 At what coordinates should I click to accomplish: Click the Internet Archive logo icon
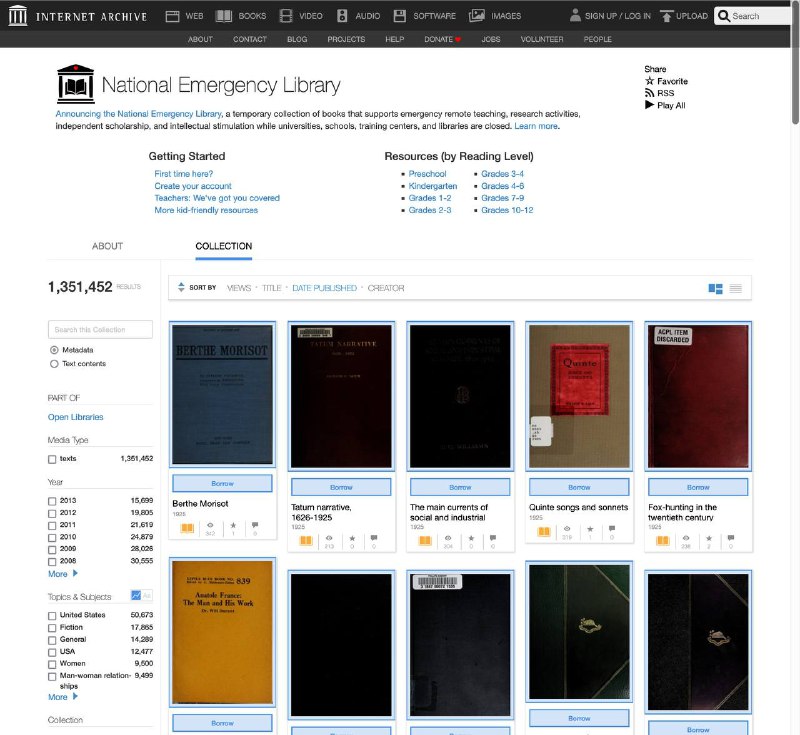point(18,15)
